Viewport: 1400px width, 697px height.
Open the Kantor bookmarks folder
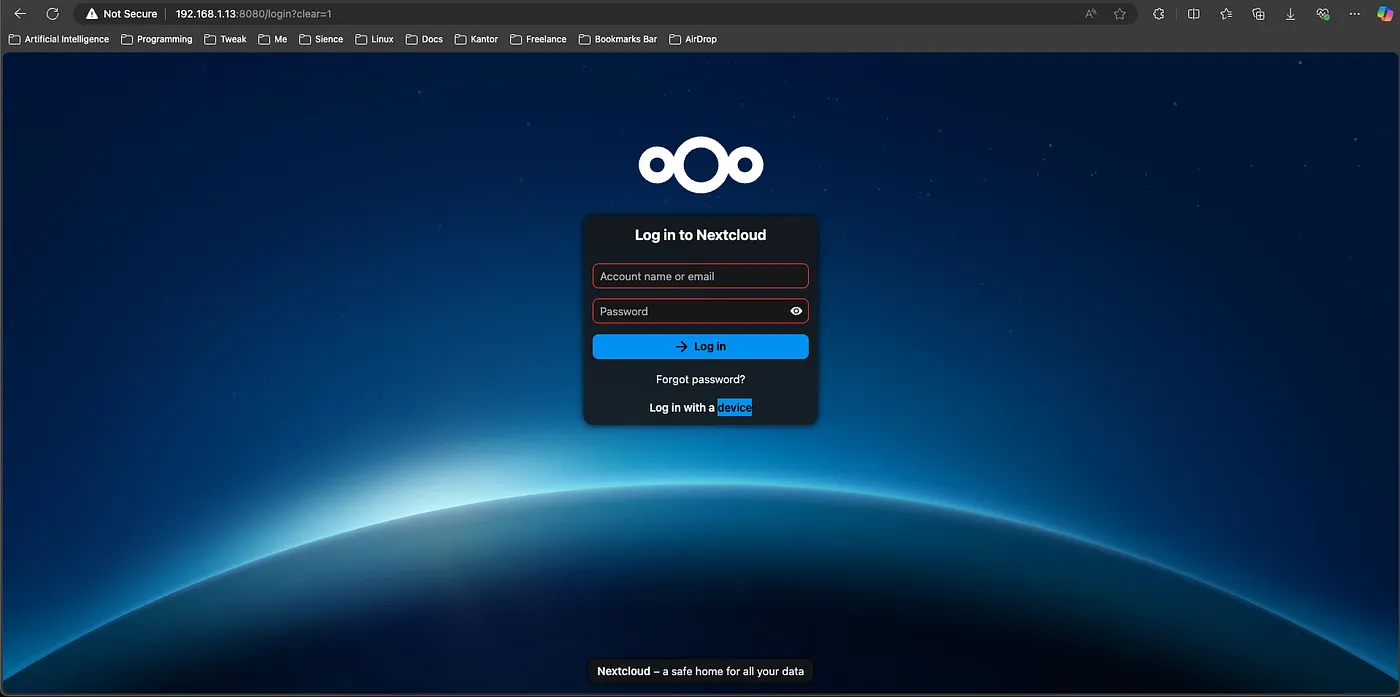[x=476, y=39]
